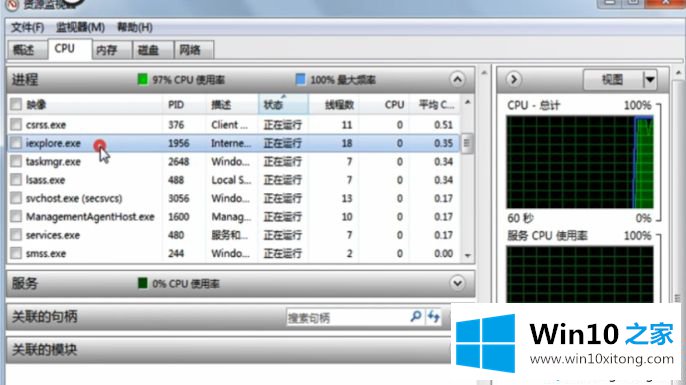Check the ManagementAgentHost.exe checkbox
The image size is (686, 385).
pyautogui.click(x=16, y=217)
